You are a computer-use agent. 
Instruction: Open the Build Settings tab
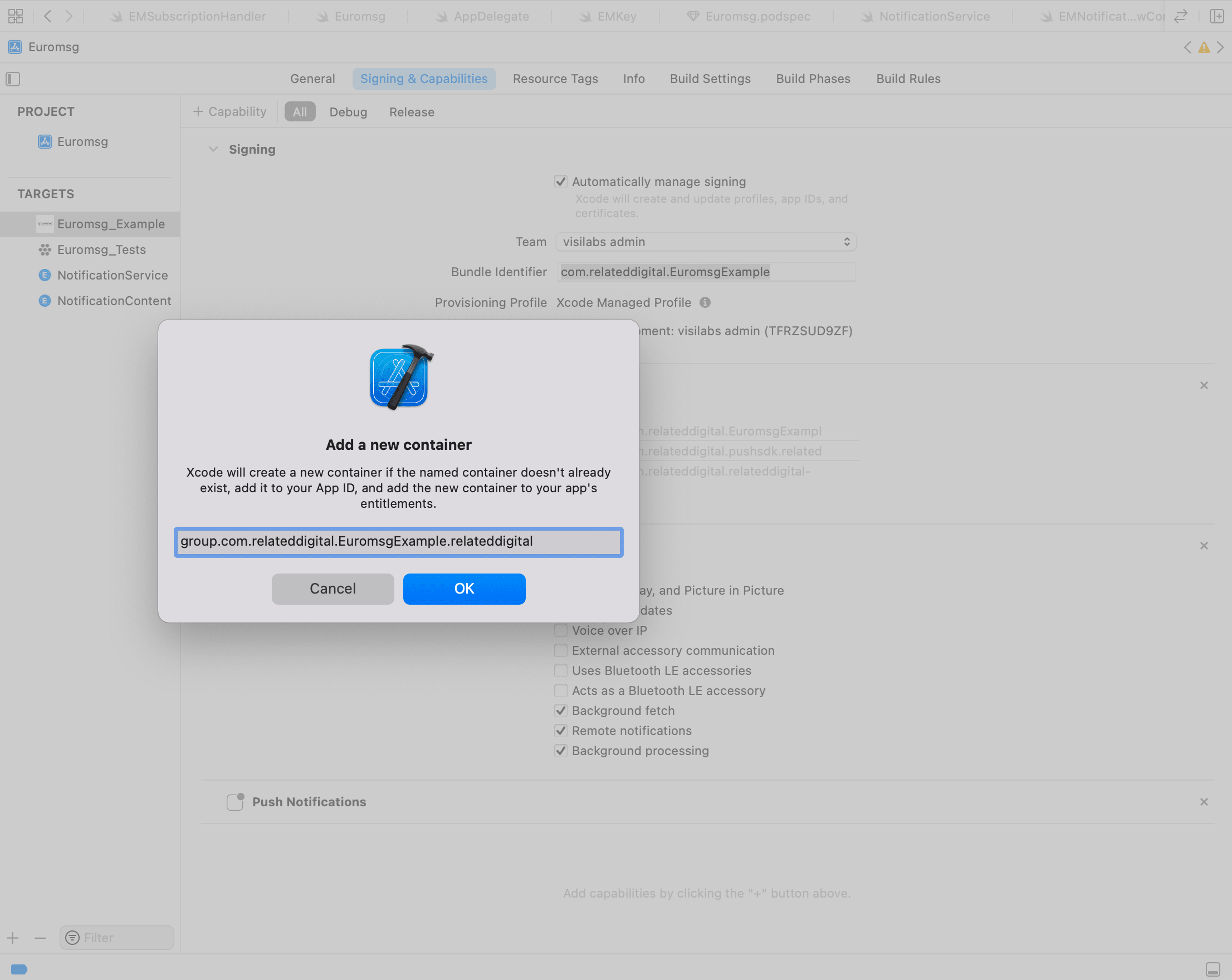point(710,78)
